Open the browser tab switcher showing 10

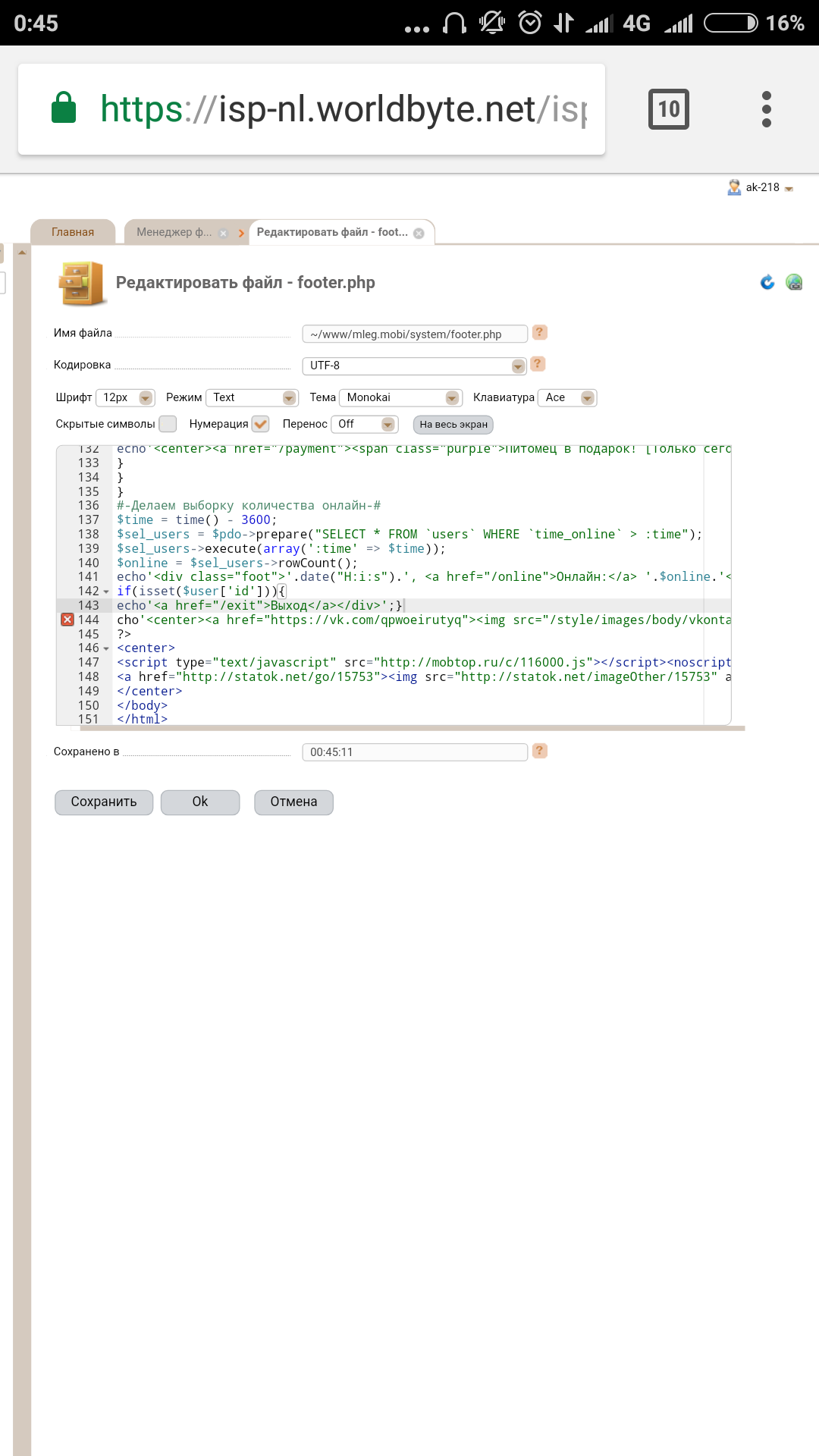[x=668, y=109]
